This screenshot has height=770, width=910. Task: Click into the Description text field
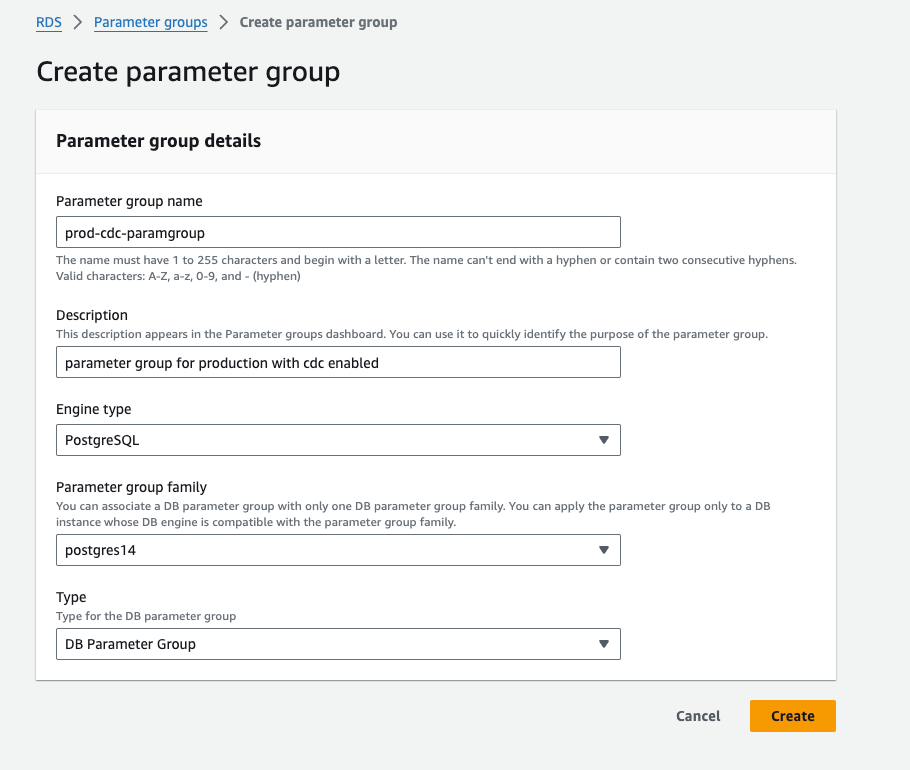tap(338, 362)
